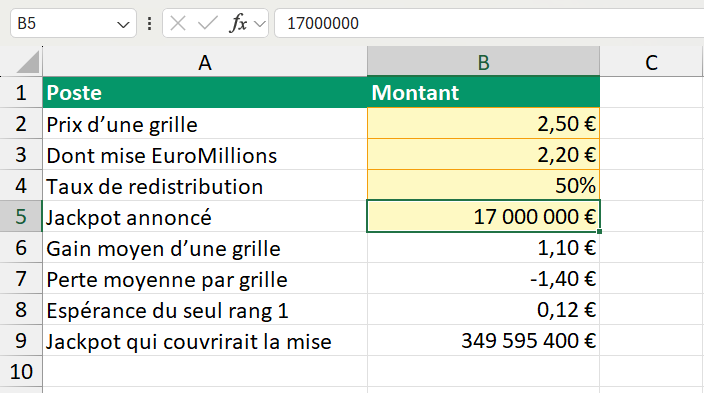Screen dimensions: 704x393
Task: Open the Insert Function fx dialog
Action: coord(238,23)
